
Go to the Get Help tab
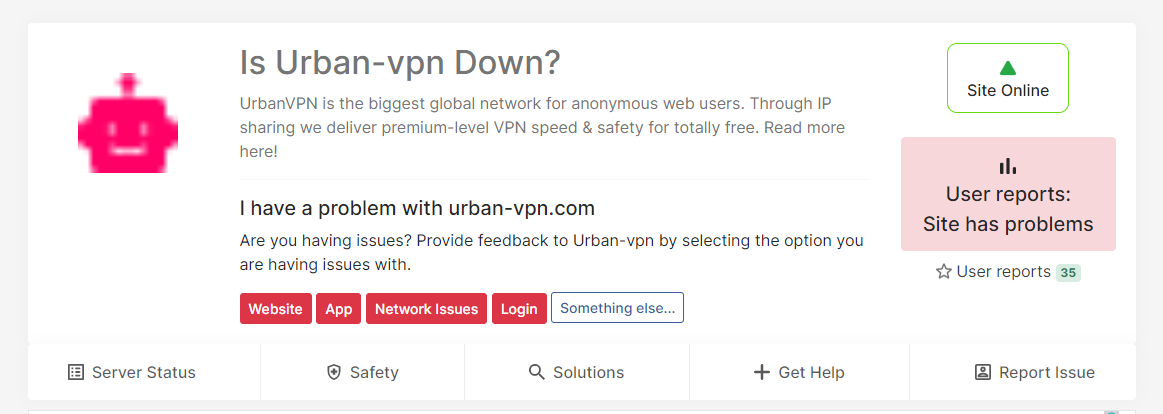(x=811, y=372)
